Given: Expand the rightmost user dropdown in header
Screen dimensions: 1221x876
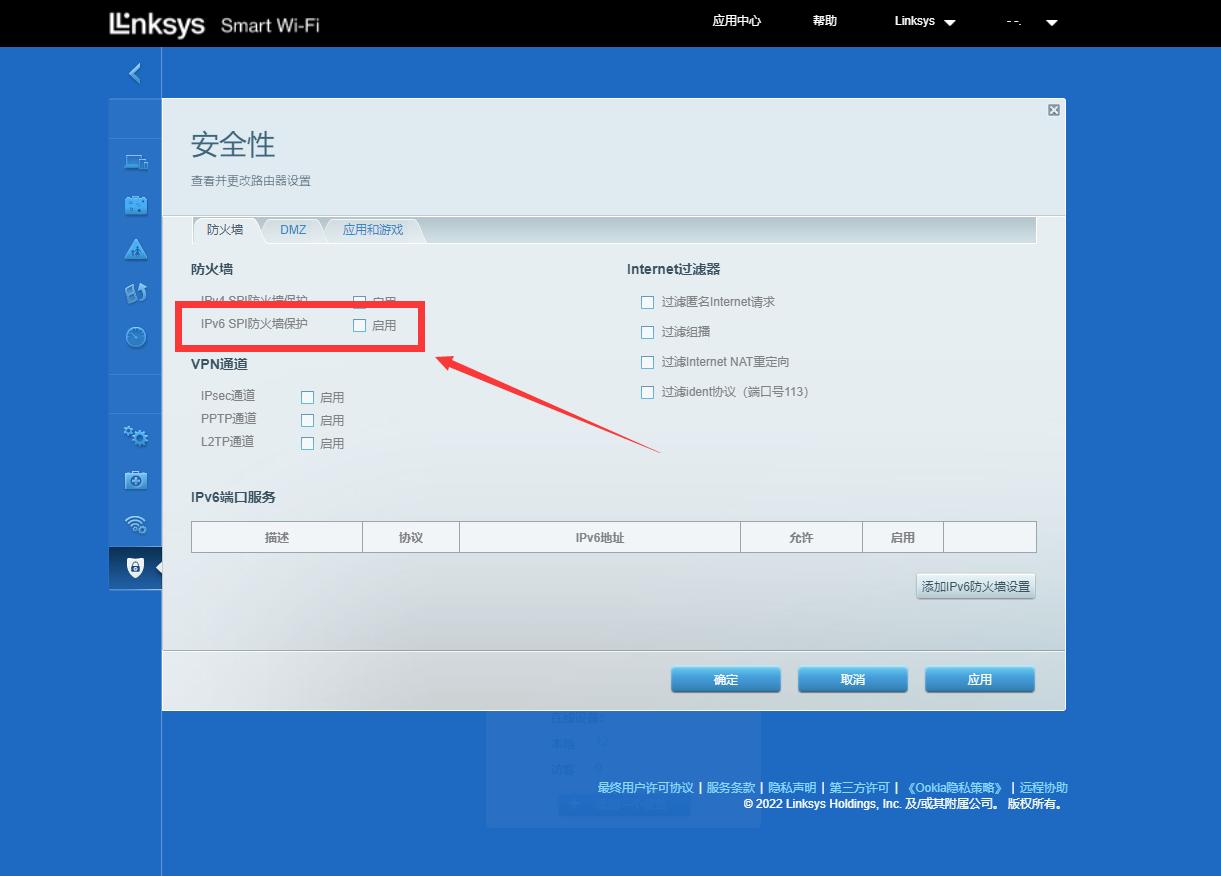Looking at the screenshot, I should [1051, 21].
